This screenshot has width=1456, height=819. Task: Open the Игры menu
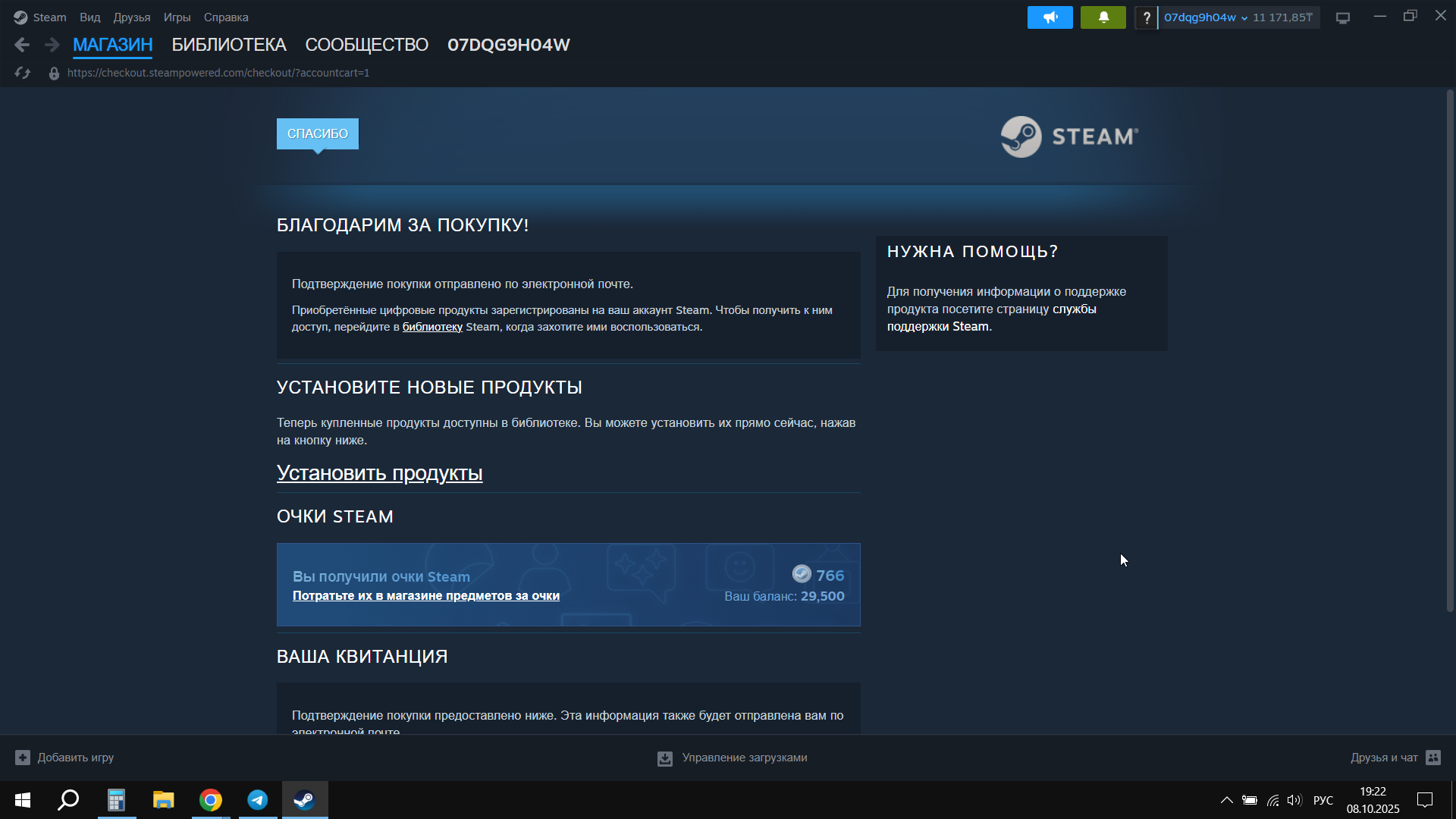point(177,17)
